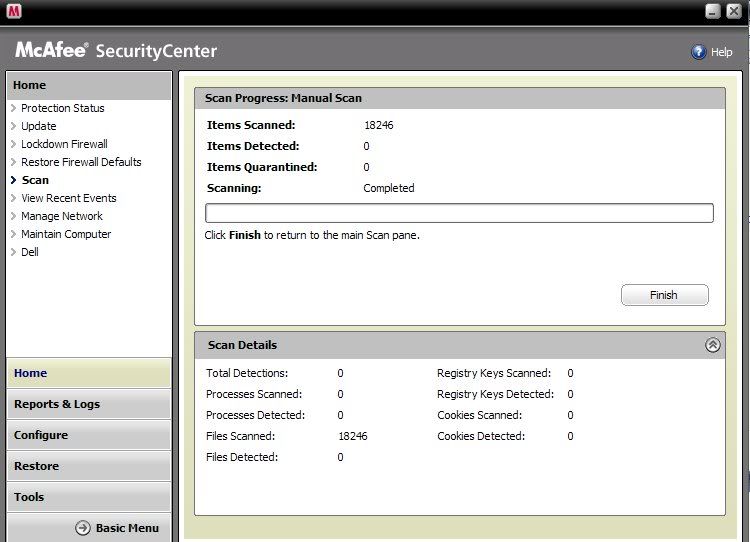This screenshot has height=542, width=750.
Task: Switch to the lower Home tab
Action: pyautogui.click(x=89, y=373)
